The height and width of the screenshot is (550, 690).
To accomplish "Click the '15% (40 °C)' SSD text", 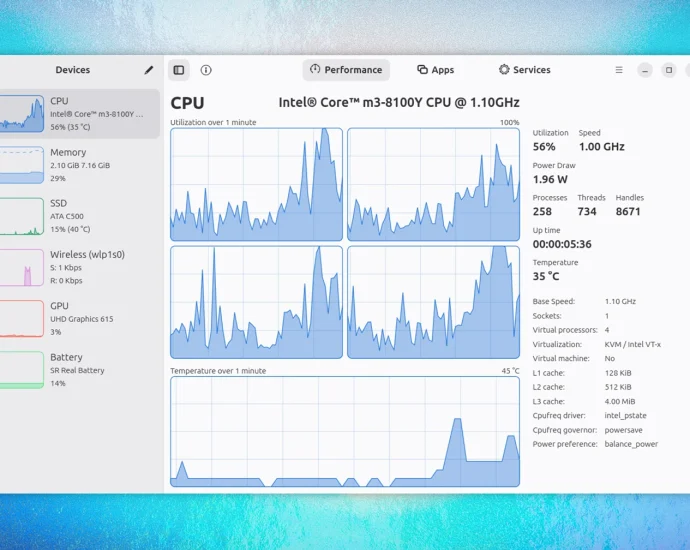I will [x=70, y=229].
